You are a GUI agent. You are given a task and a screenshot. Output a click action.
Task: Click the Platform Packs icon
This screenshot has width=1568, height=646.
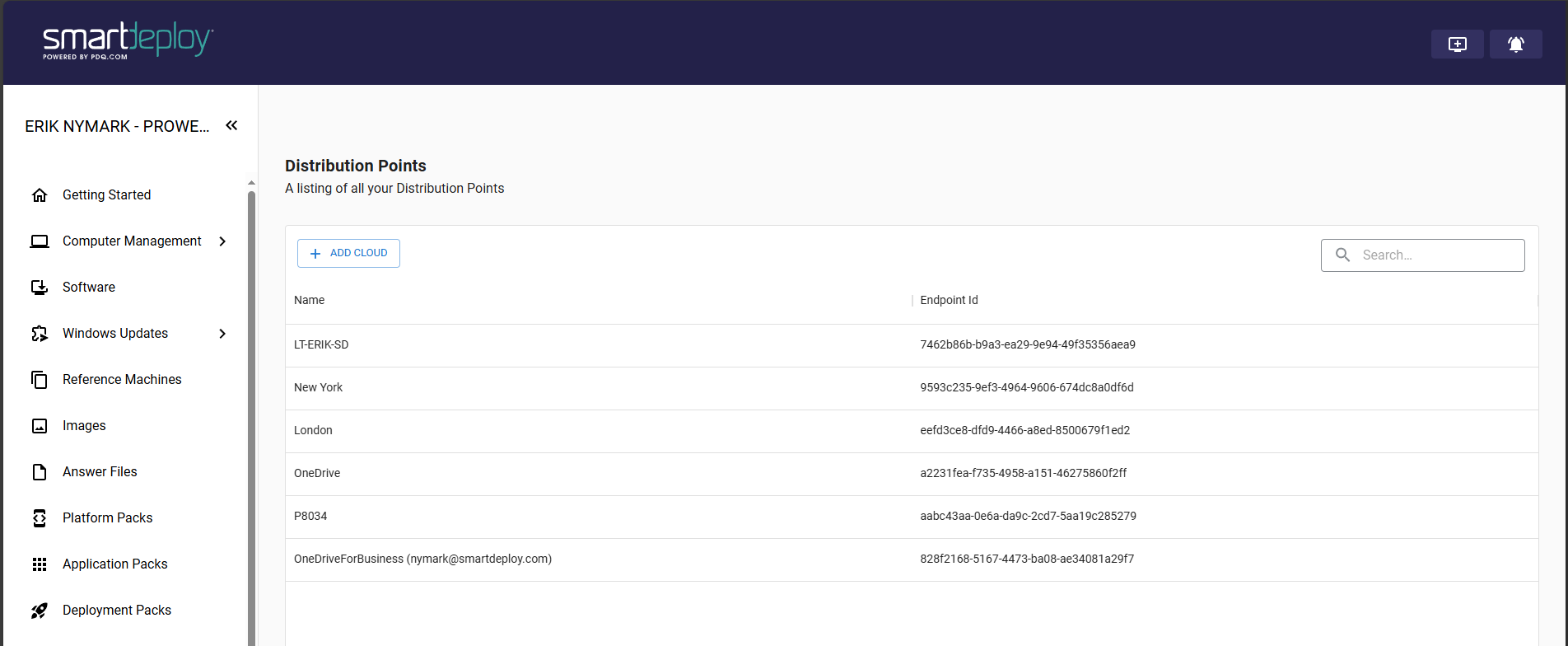[x=40, y=518]
